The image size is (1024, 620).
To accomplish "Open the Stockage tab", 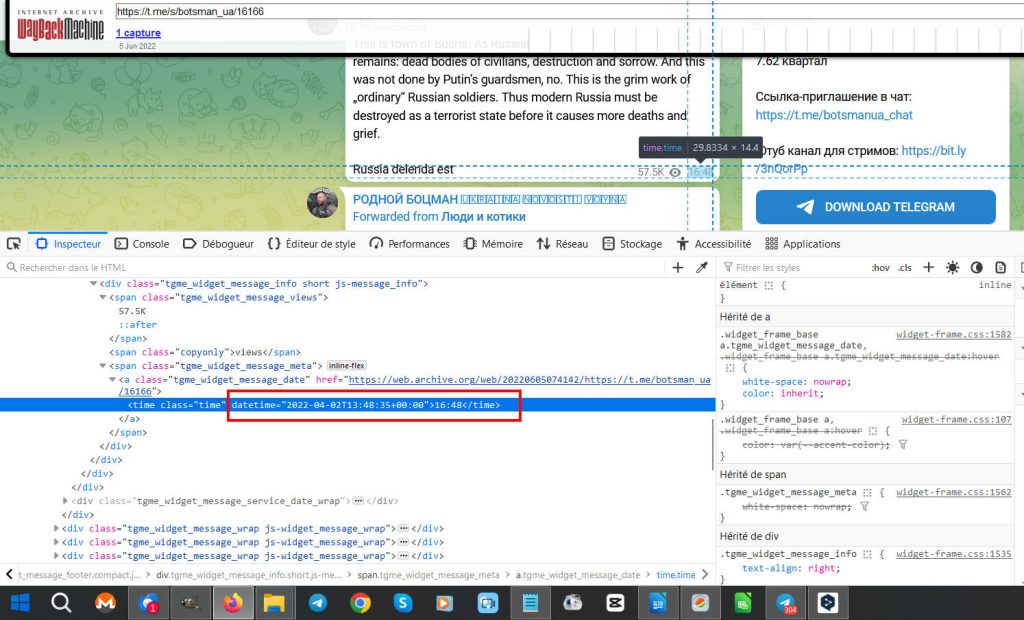I will (x=632, y=244).
